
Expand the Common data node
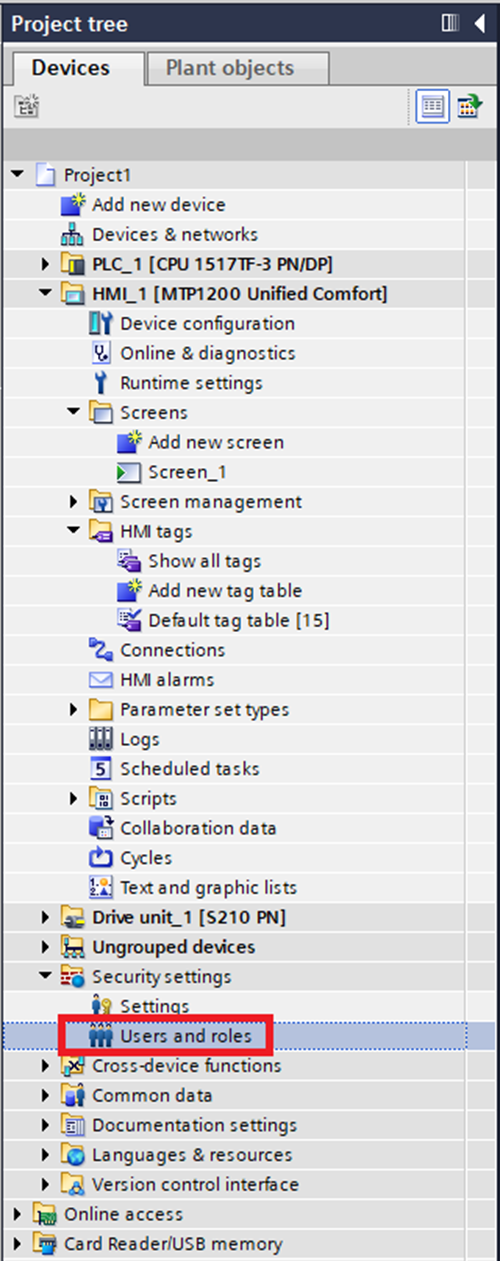point(46,1096)
